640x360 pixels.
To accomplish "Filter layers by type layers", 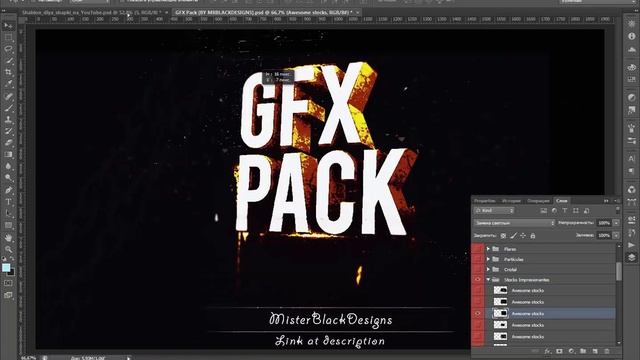I will pos(565,211).
